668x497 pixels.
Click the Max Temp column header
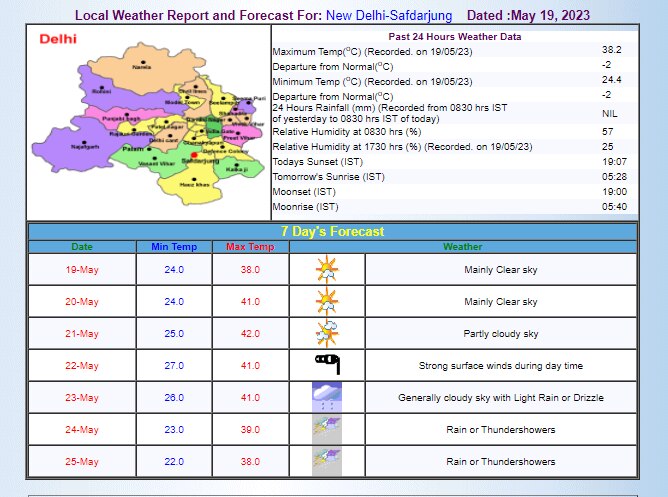coord(250,247)
